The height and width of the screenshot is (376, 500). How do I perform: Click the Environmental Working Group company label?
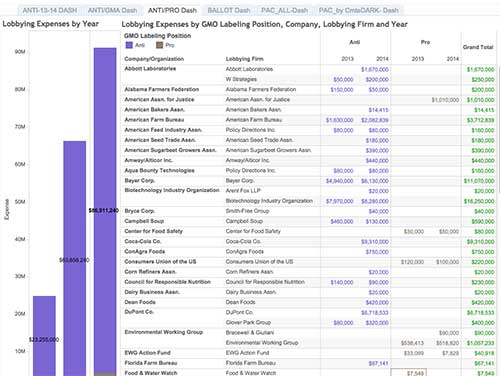point(163,332)
